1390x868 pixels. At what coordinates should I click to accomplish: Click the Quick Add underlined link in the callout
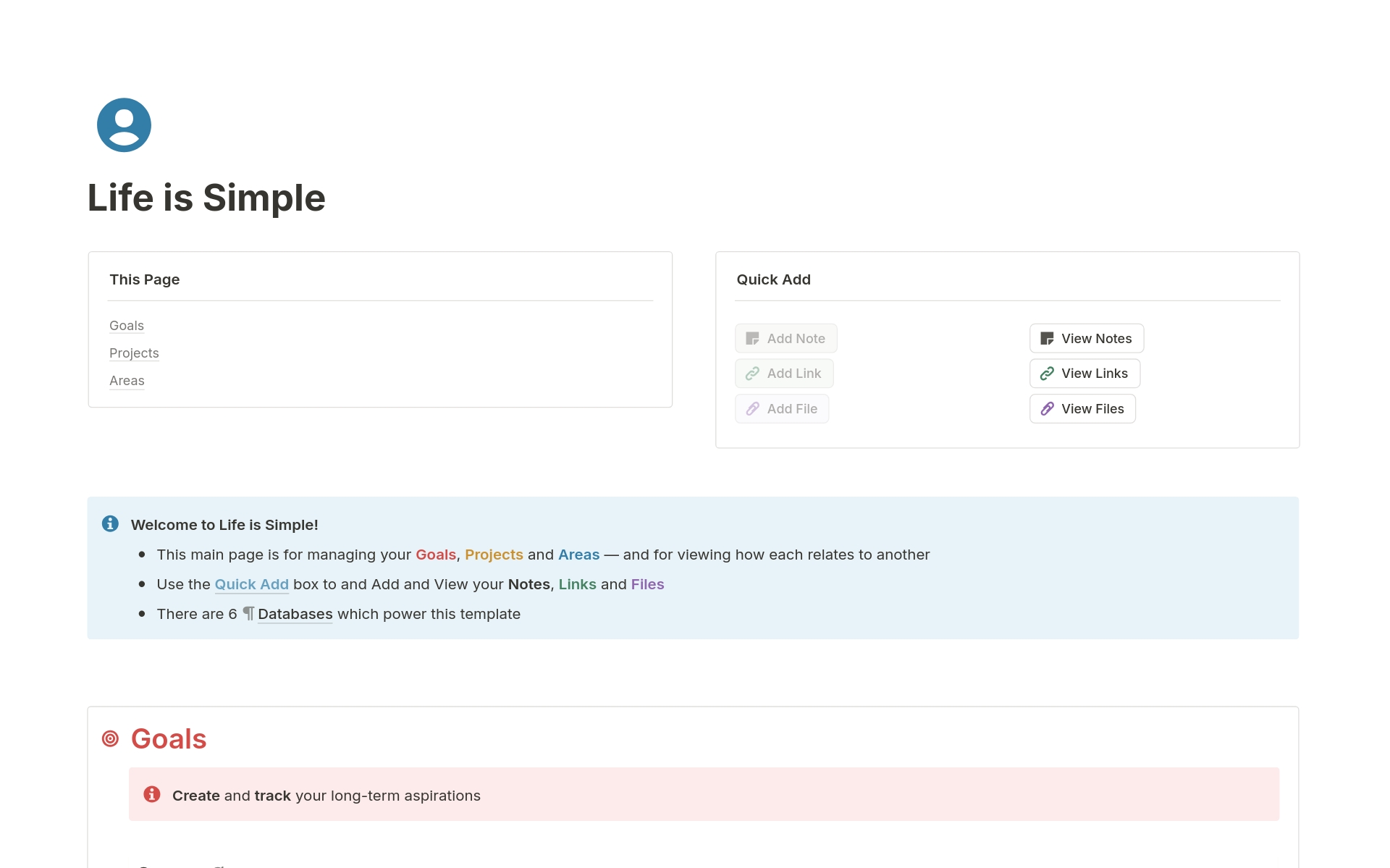tap(251, 584)
